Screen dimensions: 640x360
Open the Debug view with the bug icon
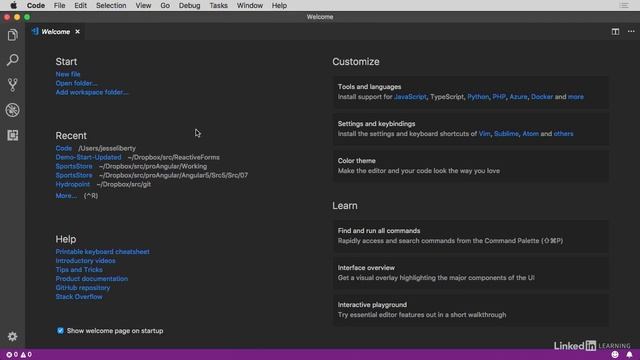pos(13,110)
